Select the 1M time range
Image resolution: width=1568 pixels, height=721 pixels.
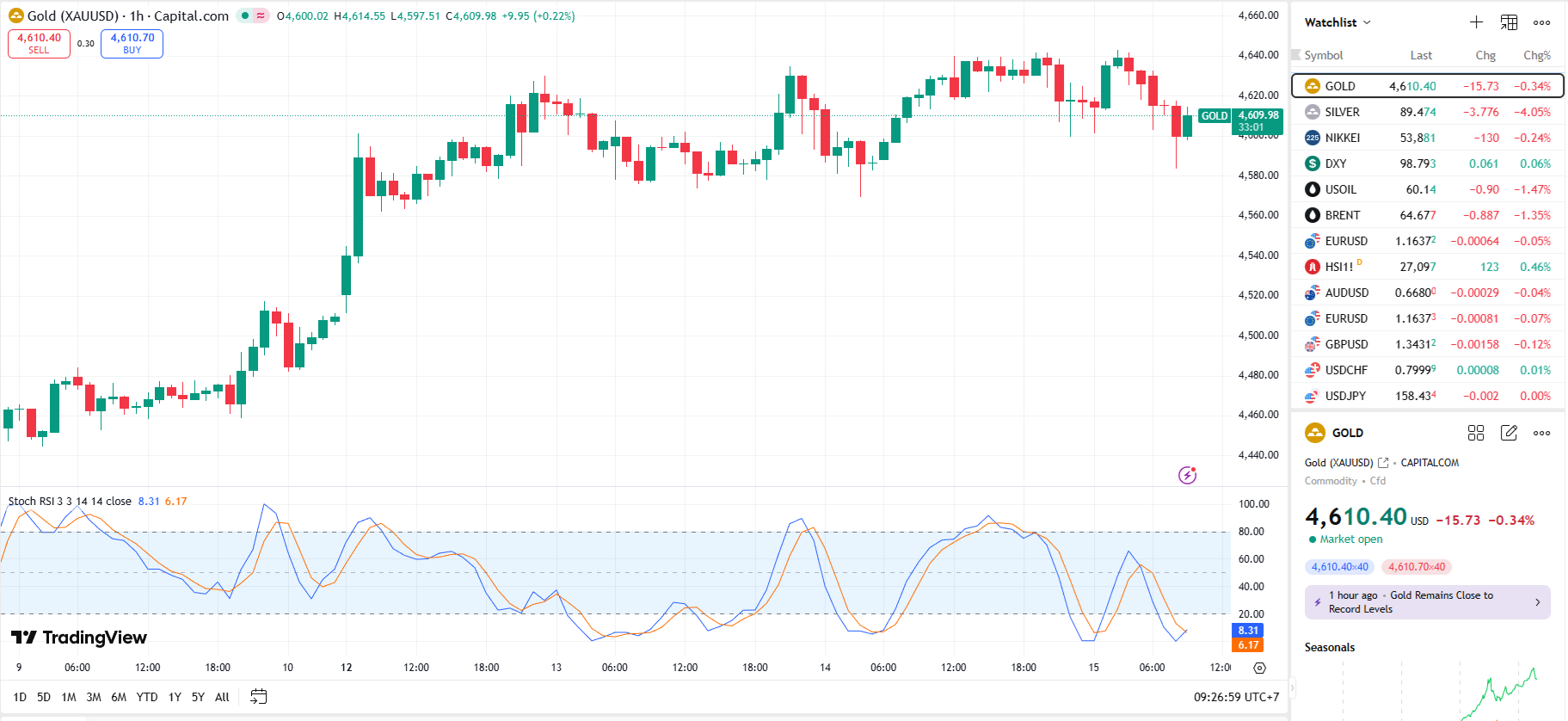[69, 697]
